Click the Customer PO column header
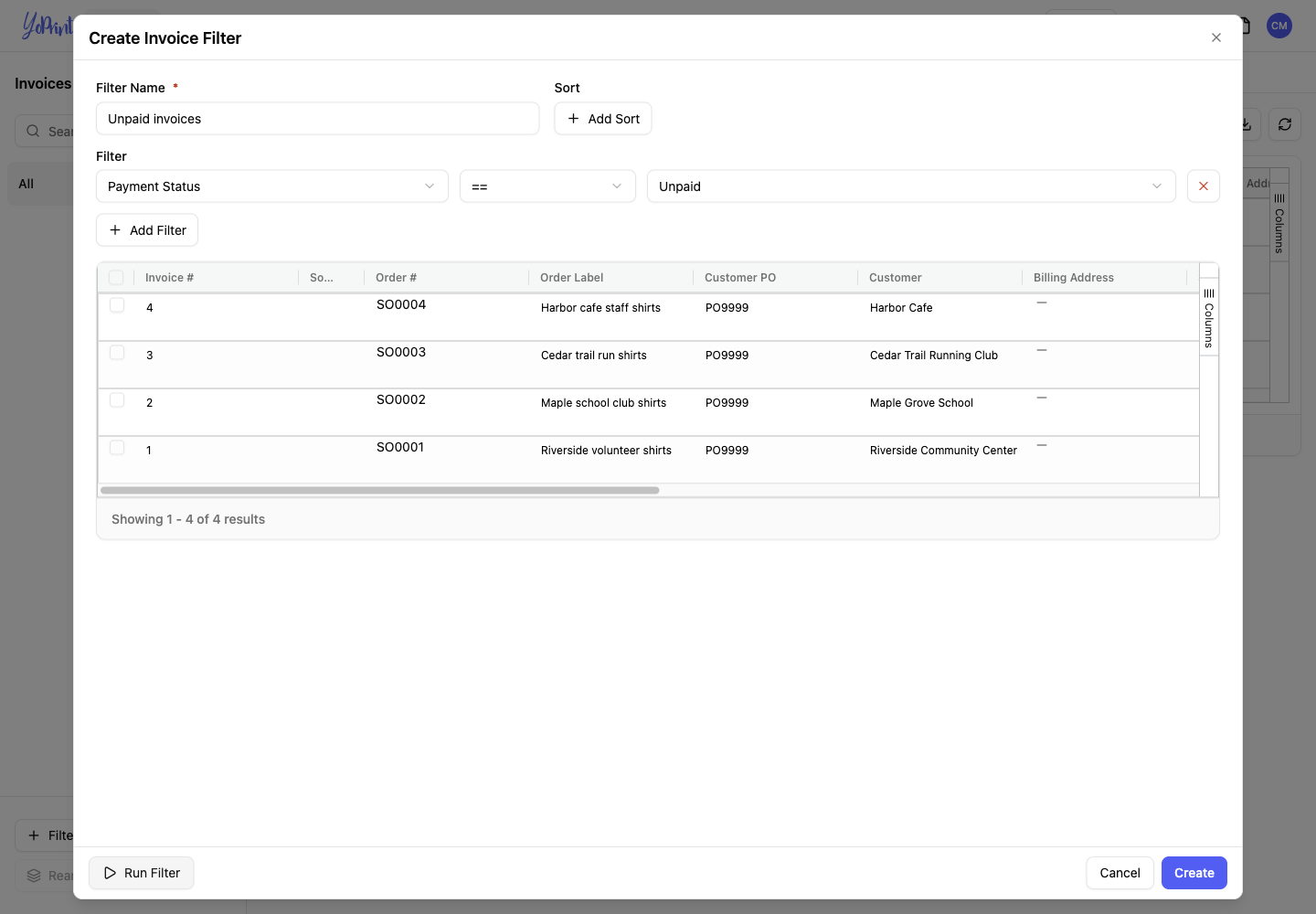This screenshot has width=1316, height=914. [740, 278]
